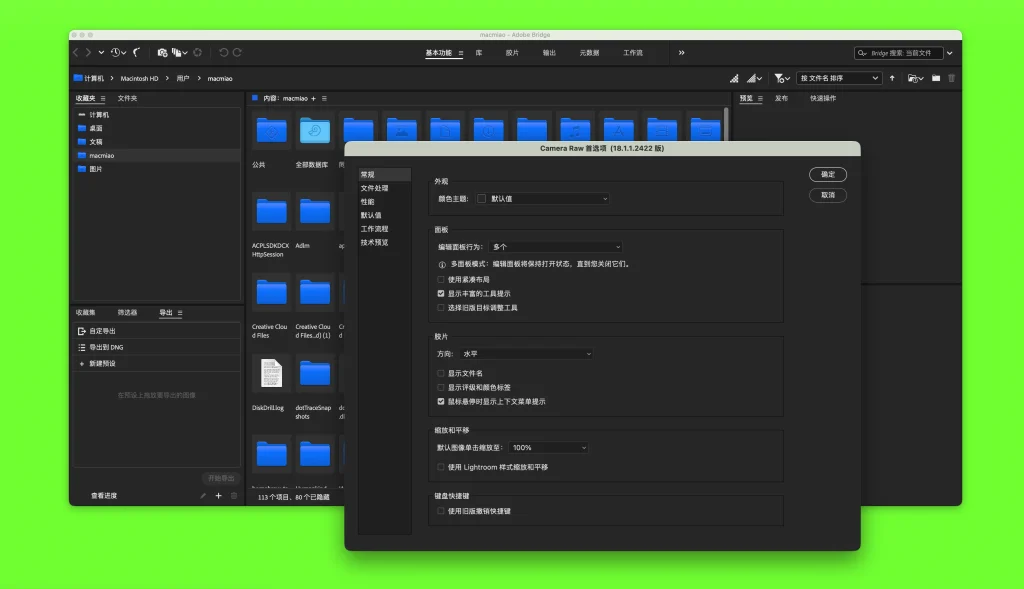This screenshot has width=1024, height=589.
Task: Click the workspace overflow double-chevron
Action: pos(681,53)
